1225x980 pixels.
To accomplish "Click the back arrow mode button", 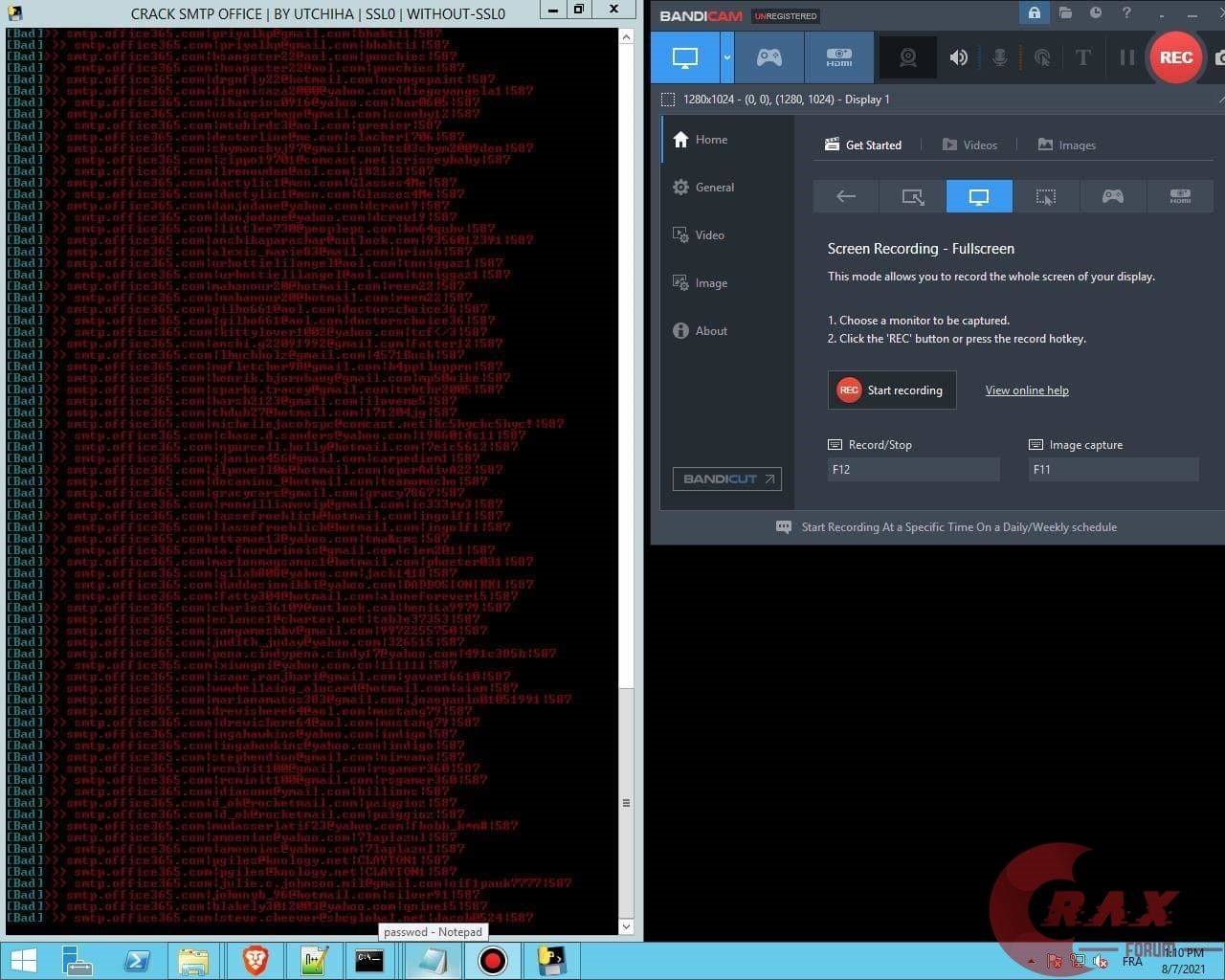I will (845, 196).
